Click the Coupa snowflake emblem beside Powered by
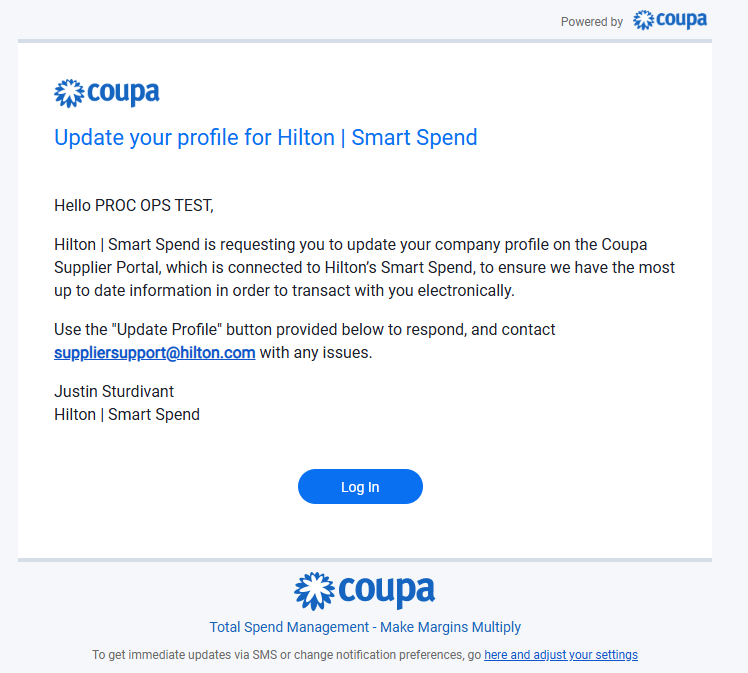The image size is (748, 673). pos(643,20)
